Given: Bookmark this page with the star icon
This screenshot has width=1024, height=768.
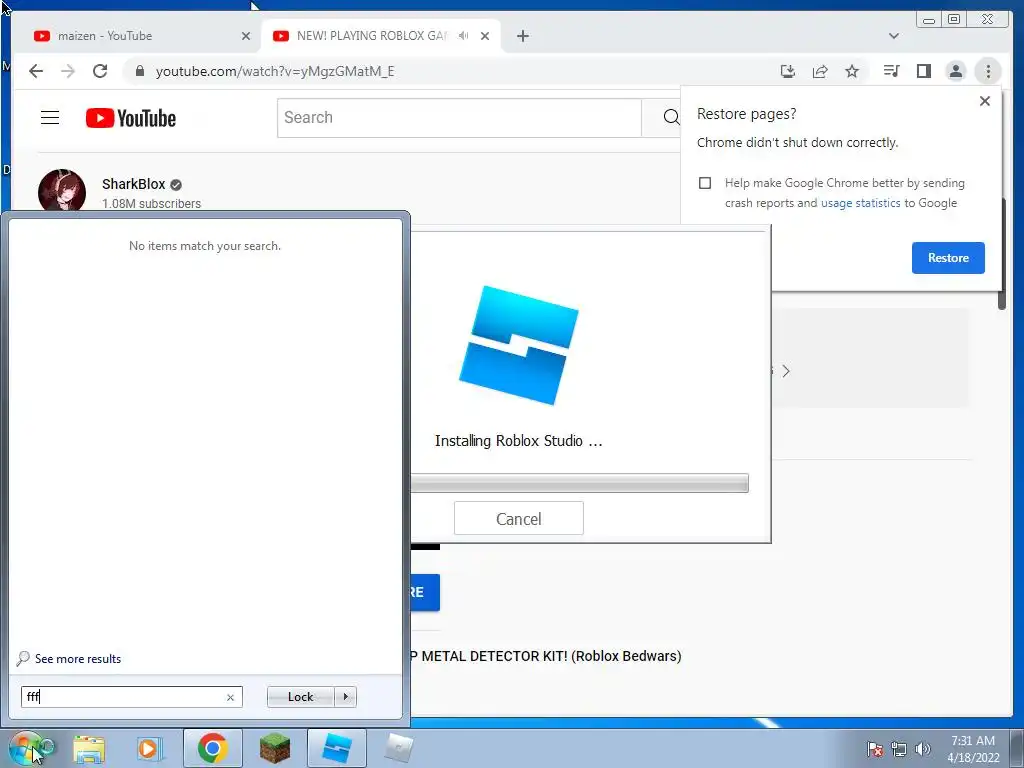Looking at the screenshot, I should coord(852,71).
